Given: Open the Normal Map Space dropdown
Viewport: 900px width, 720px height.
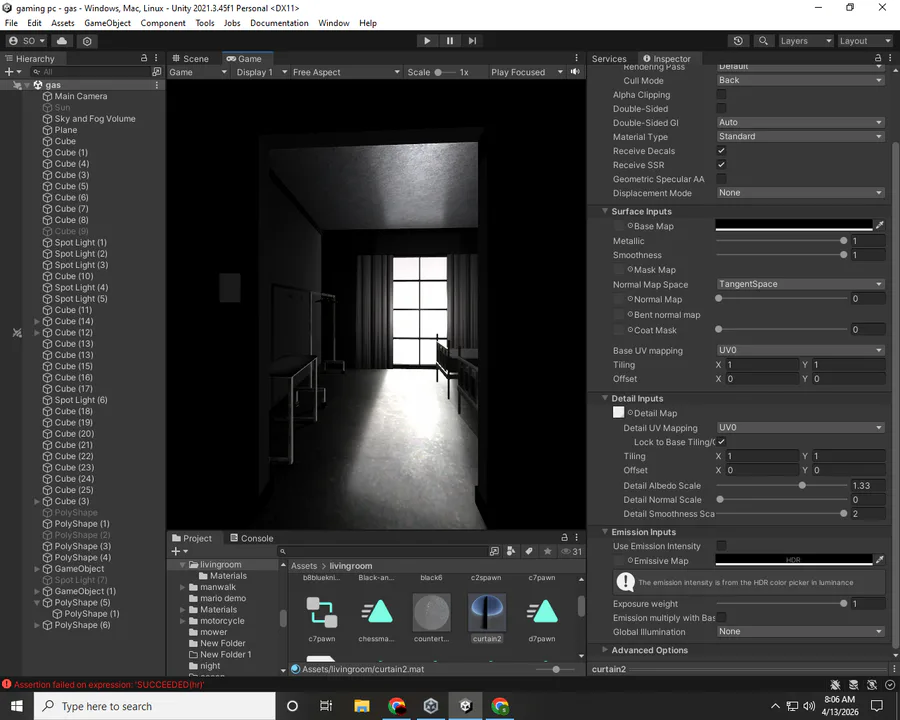Looking at the screenshot, I should [x=800, y=284].
